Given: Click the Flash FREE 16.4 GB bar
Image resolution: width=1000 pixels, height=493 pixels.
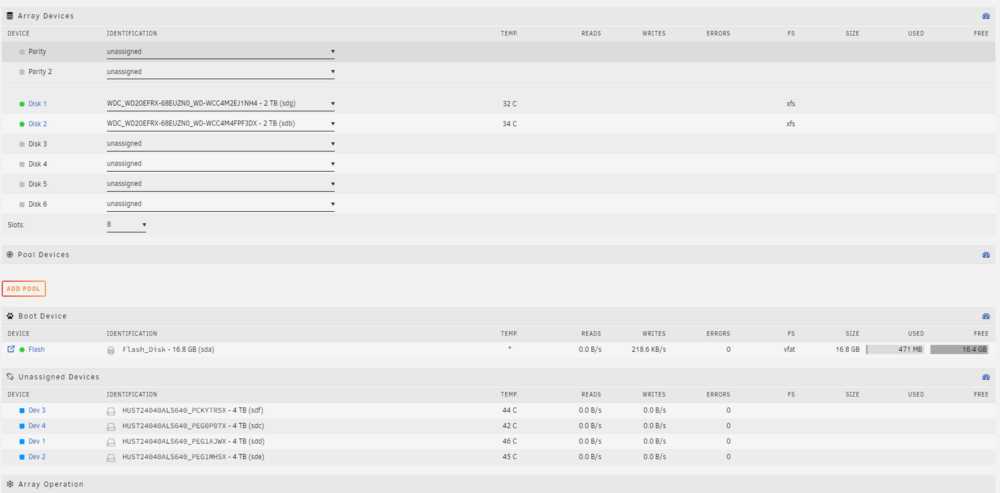Looking at the screenshot, I should (959, 350).
